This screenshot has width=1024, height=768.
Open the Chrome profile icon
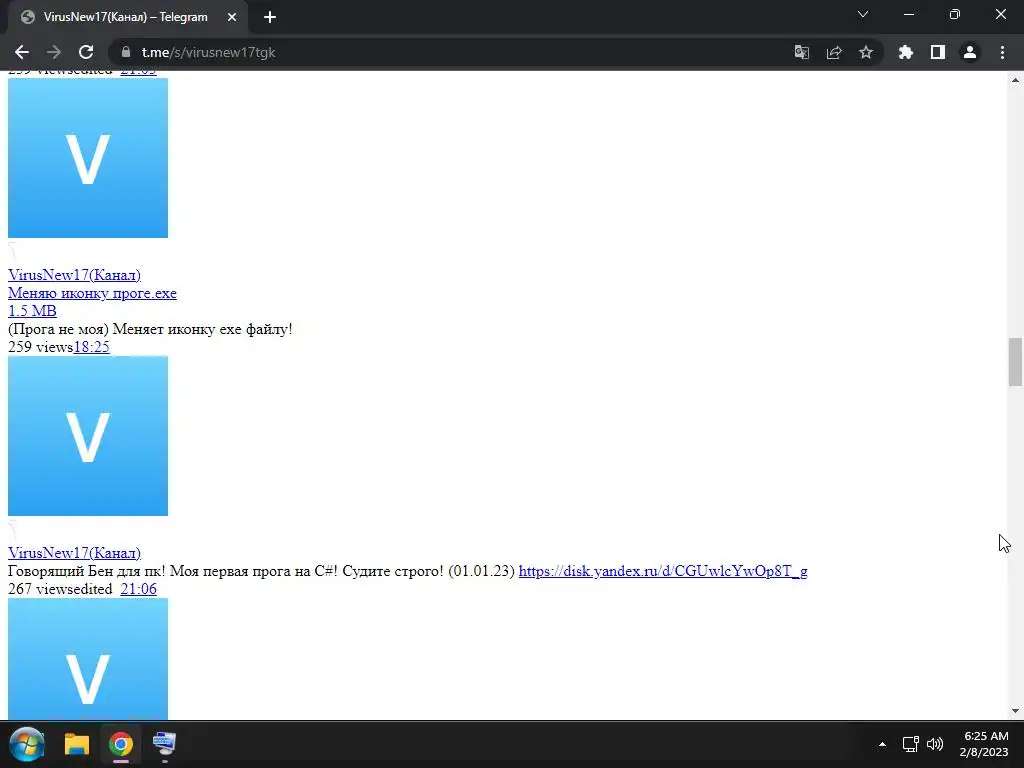click(x=970, y=52)
